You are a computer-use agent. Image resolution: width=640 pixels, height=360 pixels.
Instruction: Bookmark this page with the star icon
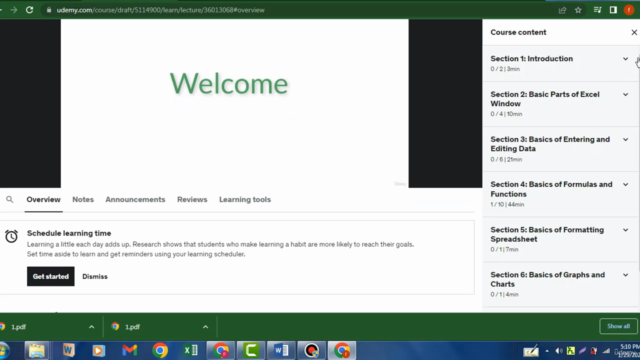(578, 10)
